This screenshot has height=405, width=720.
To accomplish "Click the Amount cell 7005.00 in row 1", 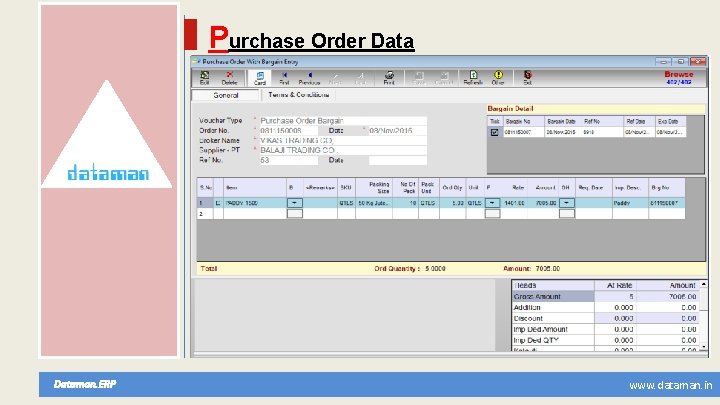I will 542,202.
